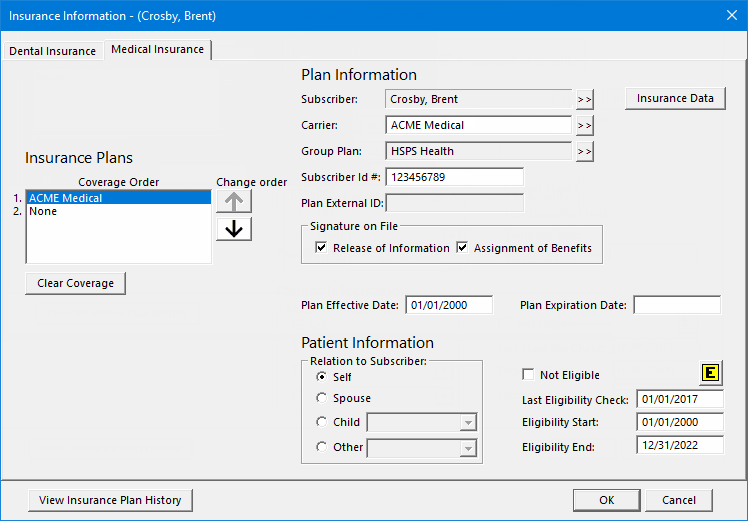
Task: Click the Carrier search >> button
Action: point(584,125)
